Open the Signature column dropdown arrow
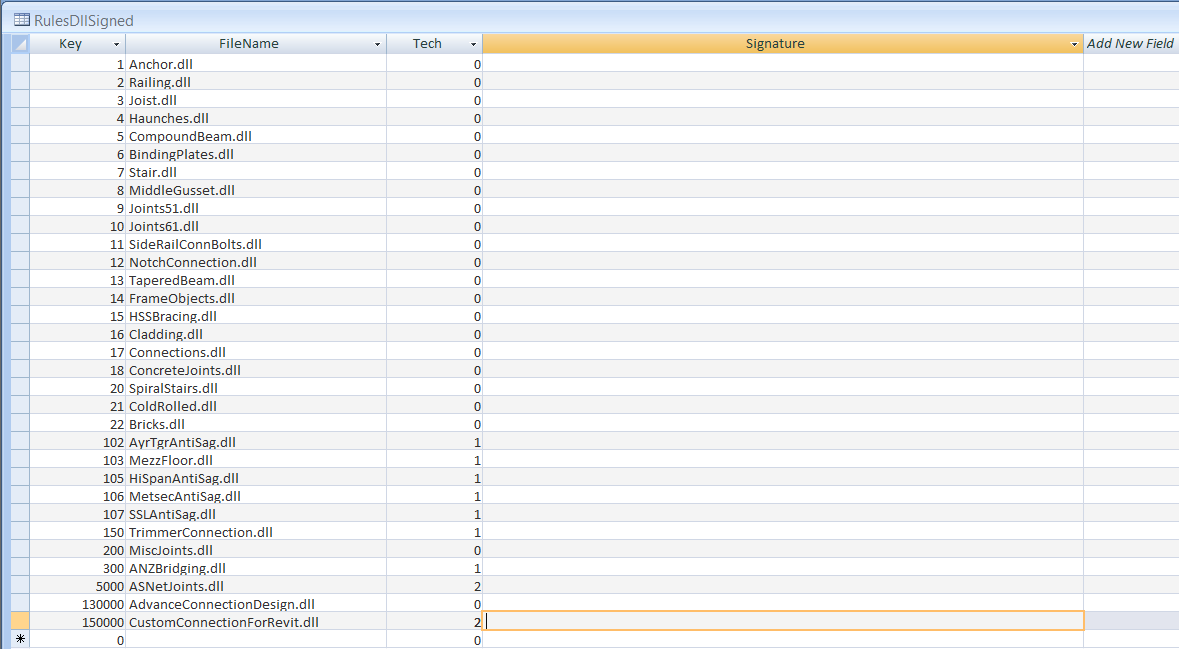 tap(1074, 44)
